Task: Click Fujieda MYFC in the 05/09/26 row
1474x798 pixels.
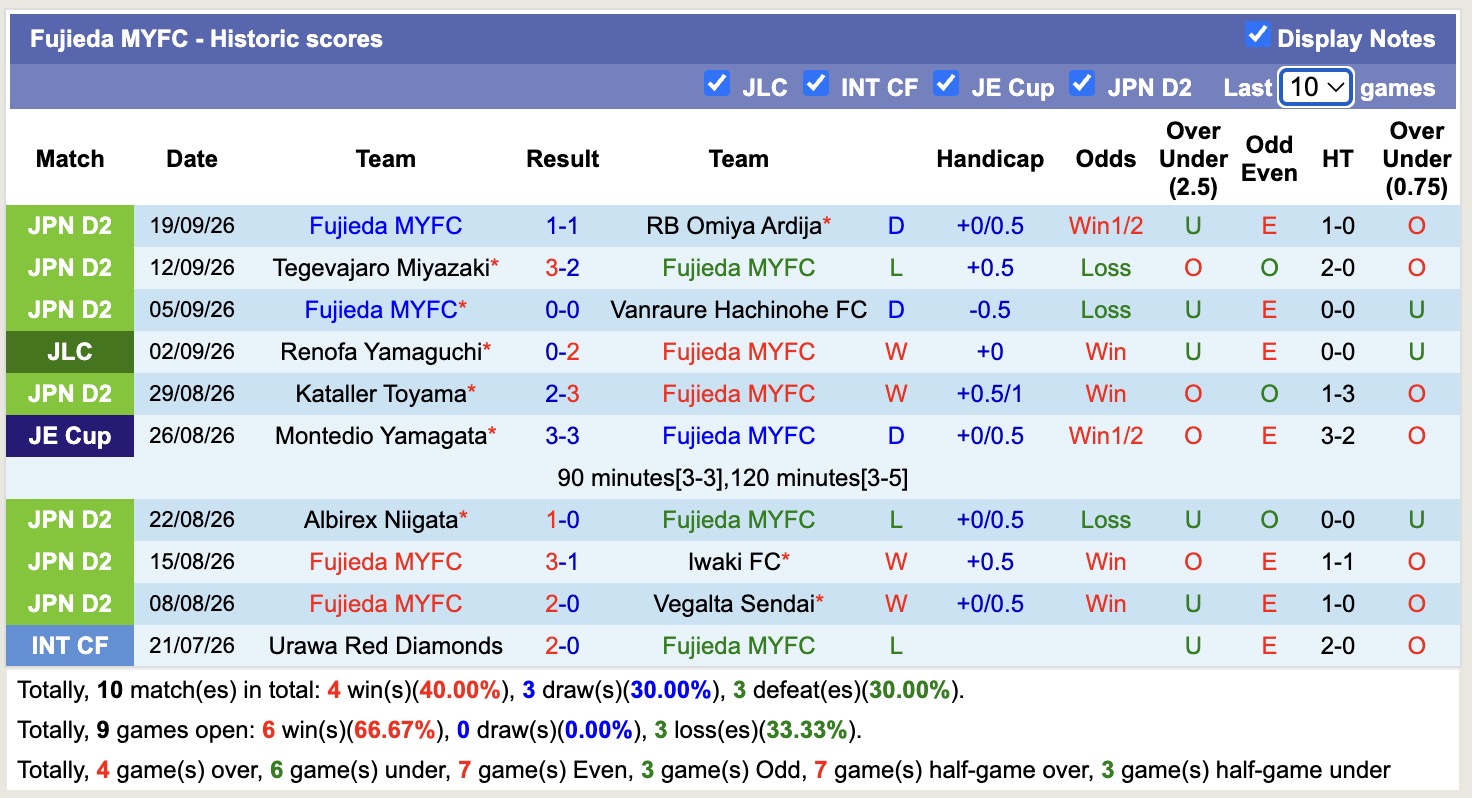Action: (381, 310)
